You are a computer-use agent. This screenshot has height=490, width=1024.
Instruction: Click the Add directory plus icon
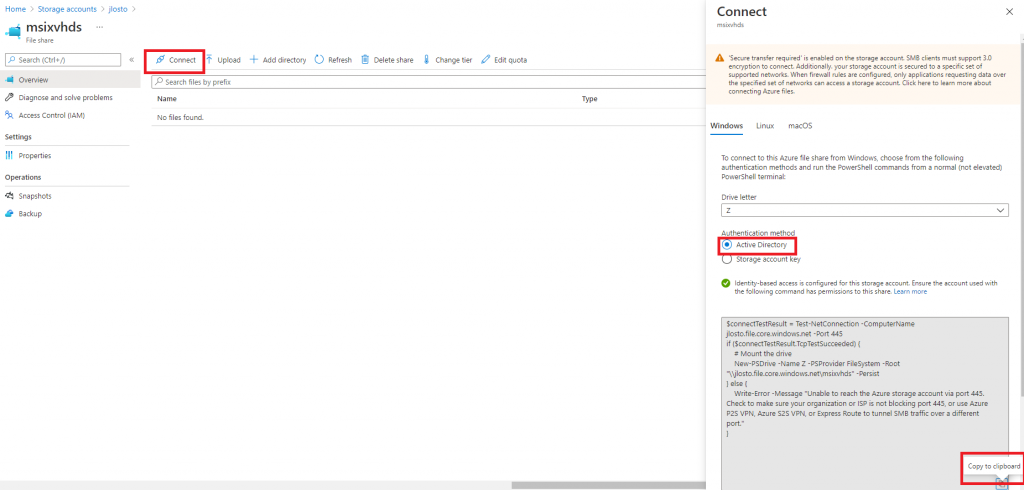point(254,59)
